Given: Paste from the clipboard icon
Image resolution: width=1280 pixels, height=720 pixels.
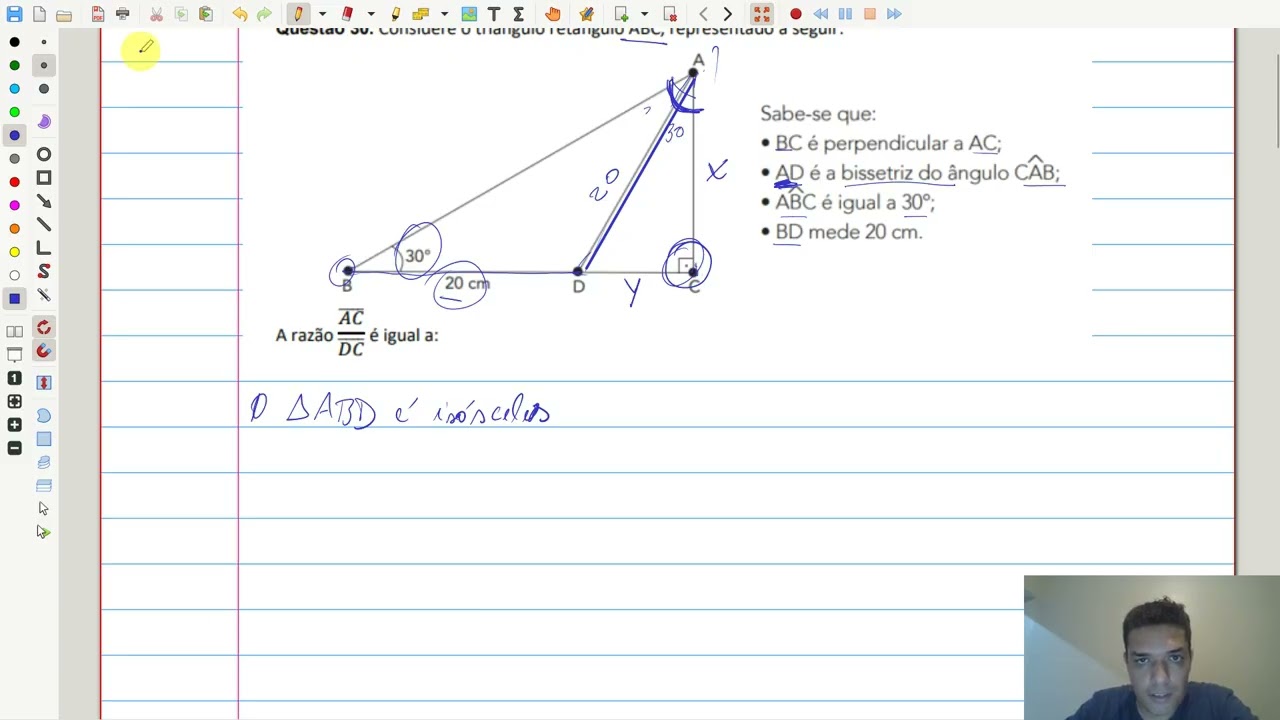Looking at the screenshot, I should (206, 14).
